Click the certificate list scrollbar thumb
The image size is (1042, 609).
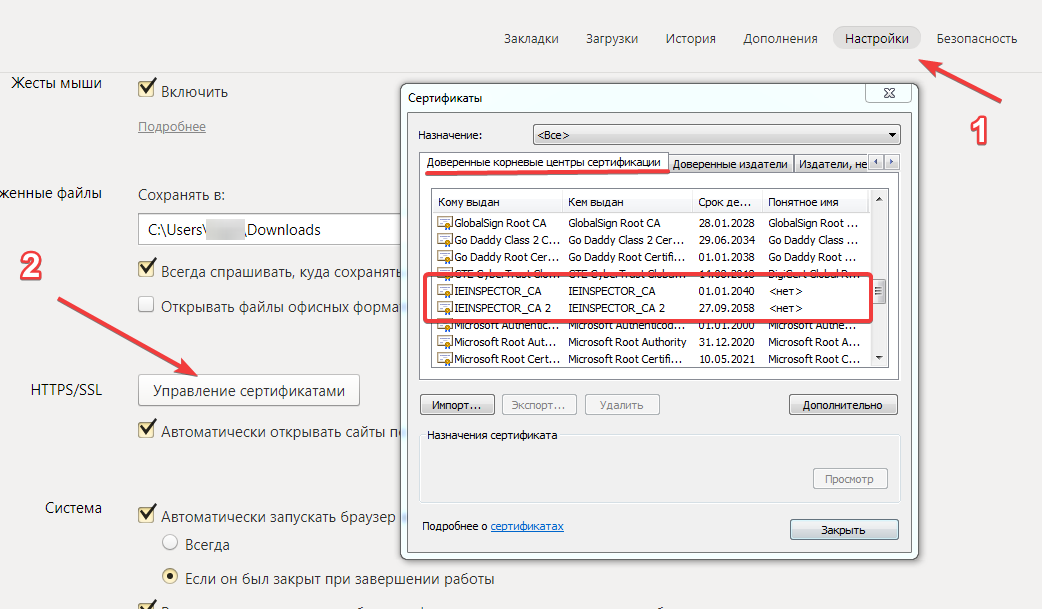[x=879, y=291]
